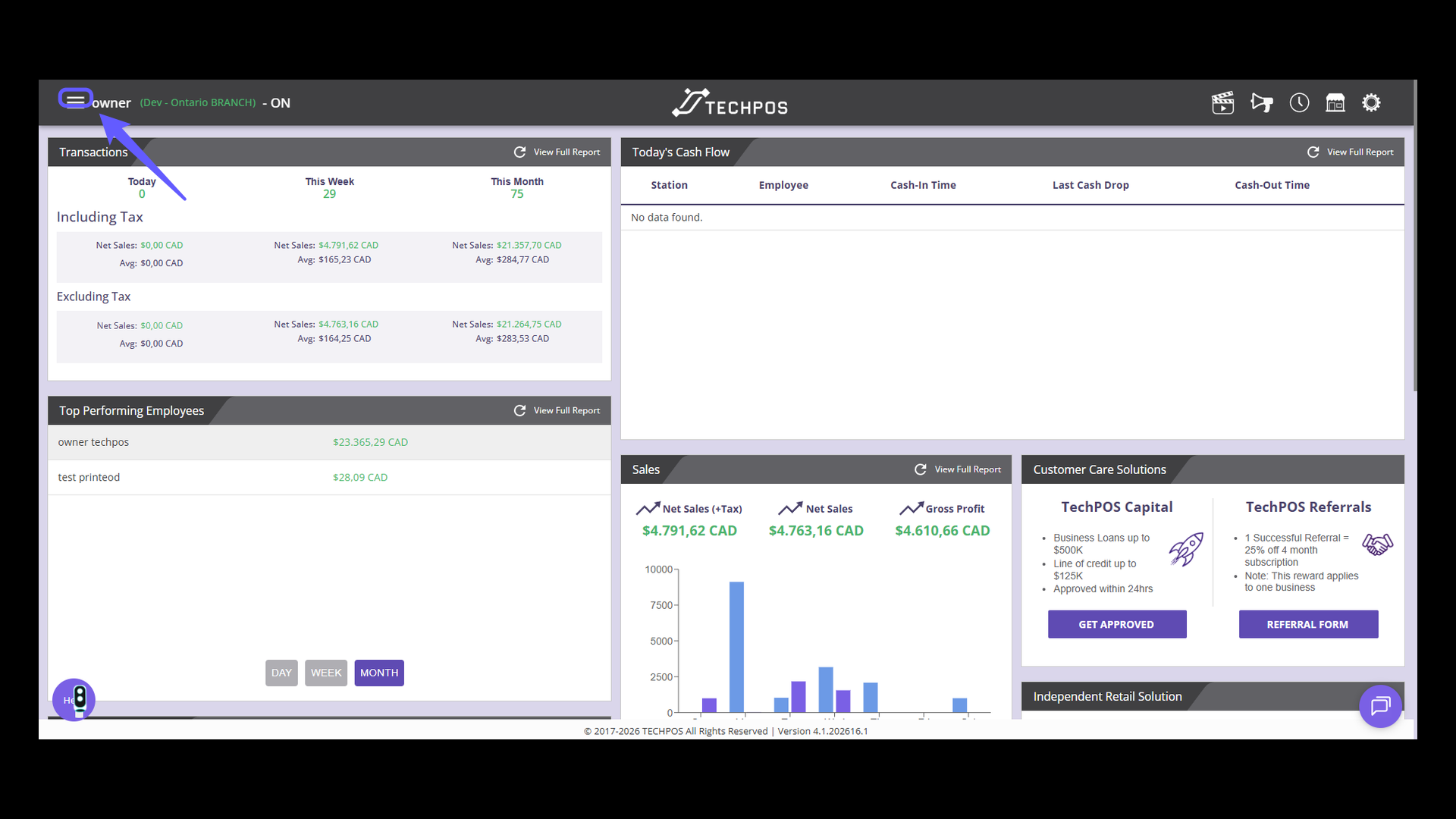Image resolution: width=1456 pixels, height=819 pixels.
Task: Click the clock icon in header
Action: [1299, 102]
